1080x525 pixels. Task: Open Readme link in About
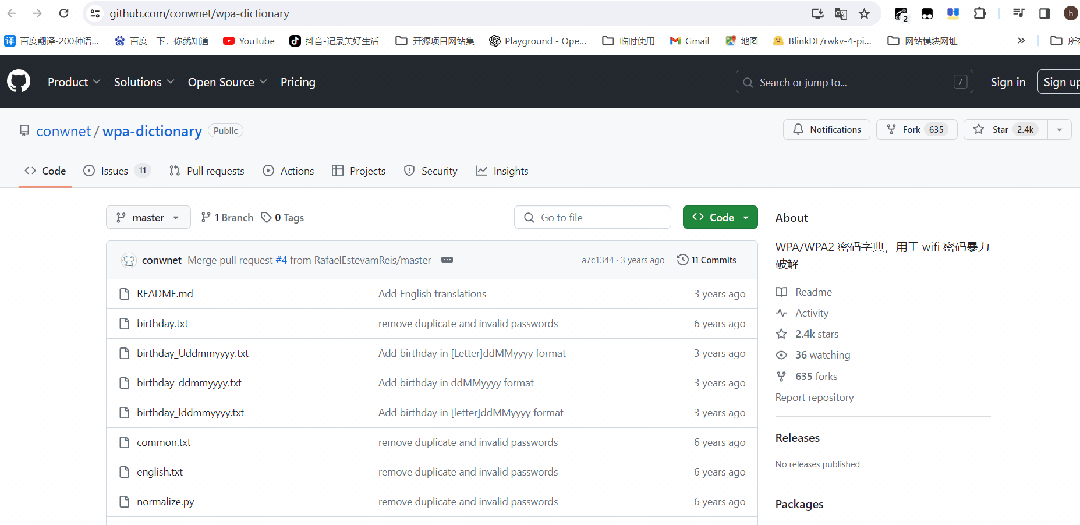[x=803, y=292]
